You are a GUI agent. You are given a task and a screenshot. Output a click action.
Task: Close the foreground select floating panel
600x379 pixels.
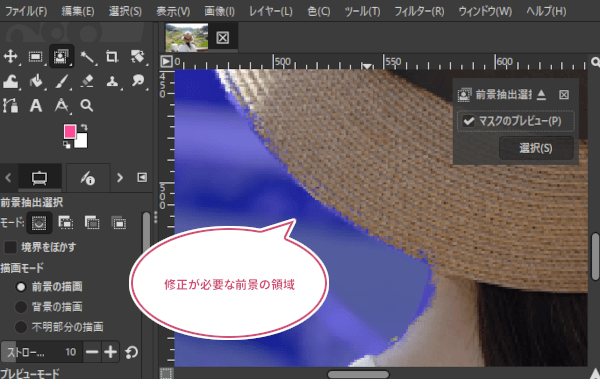tap(564, 95)
